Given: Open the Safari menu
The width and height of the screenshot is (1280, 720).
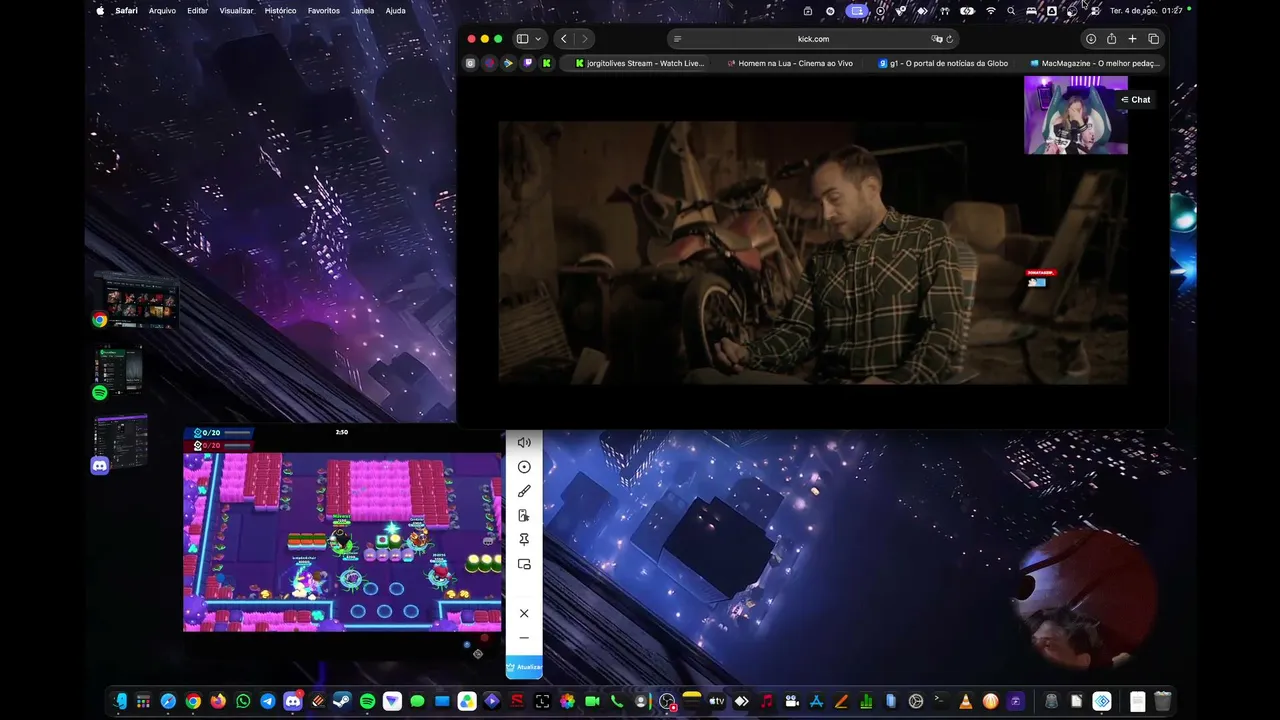Looking at the screenshot, I should click(126, 11).
